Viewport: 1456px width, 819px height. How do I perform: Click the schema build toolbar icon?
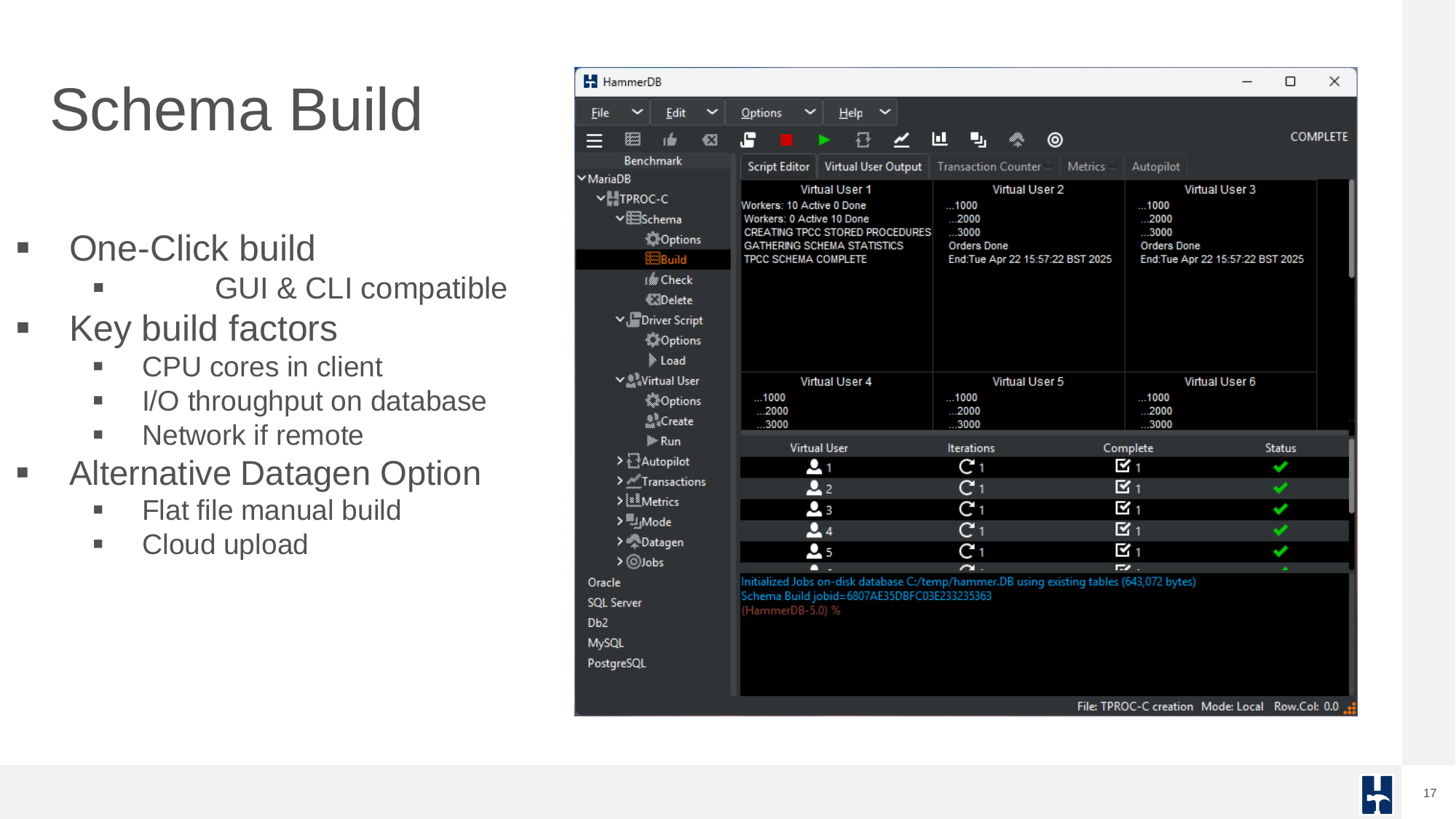click(633, 139)
